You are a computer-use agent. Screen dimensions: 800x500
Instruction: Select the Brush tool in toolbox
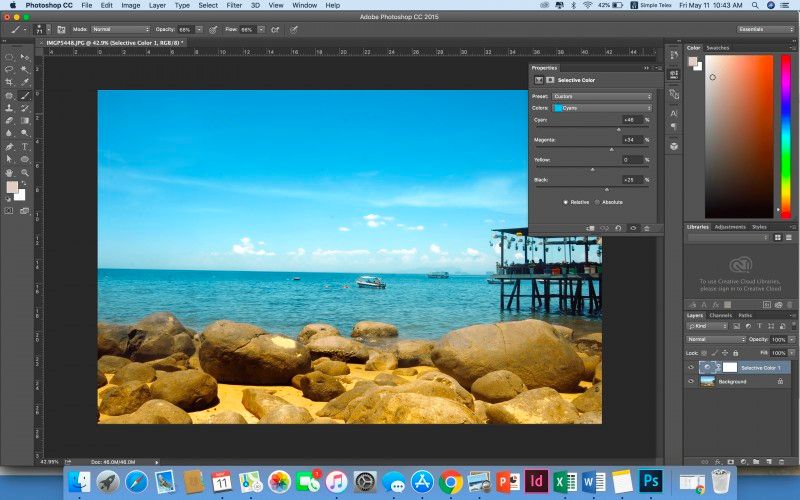point(24,95)
